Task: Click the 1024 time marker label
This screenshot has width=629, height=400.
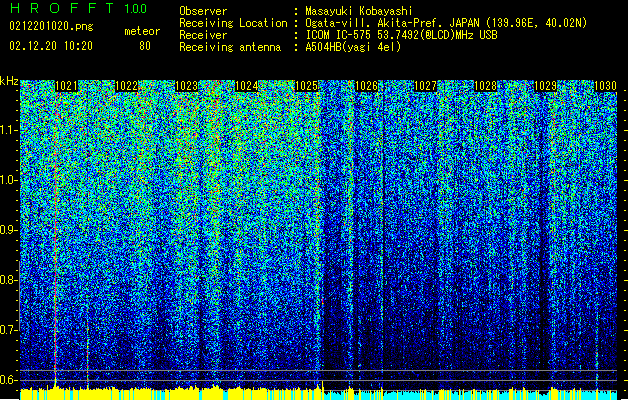Action: point(246,86)
